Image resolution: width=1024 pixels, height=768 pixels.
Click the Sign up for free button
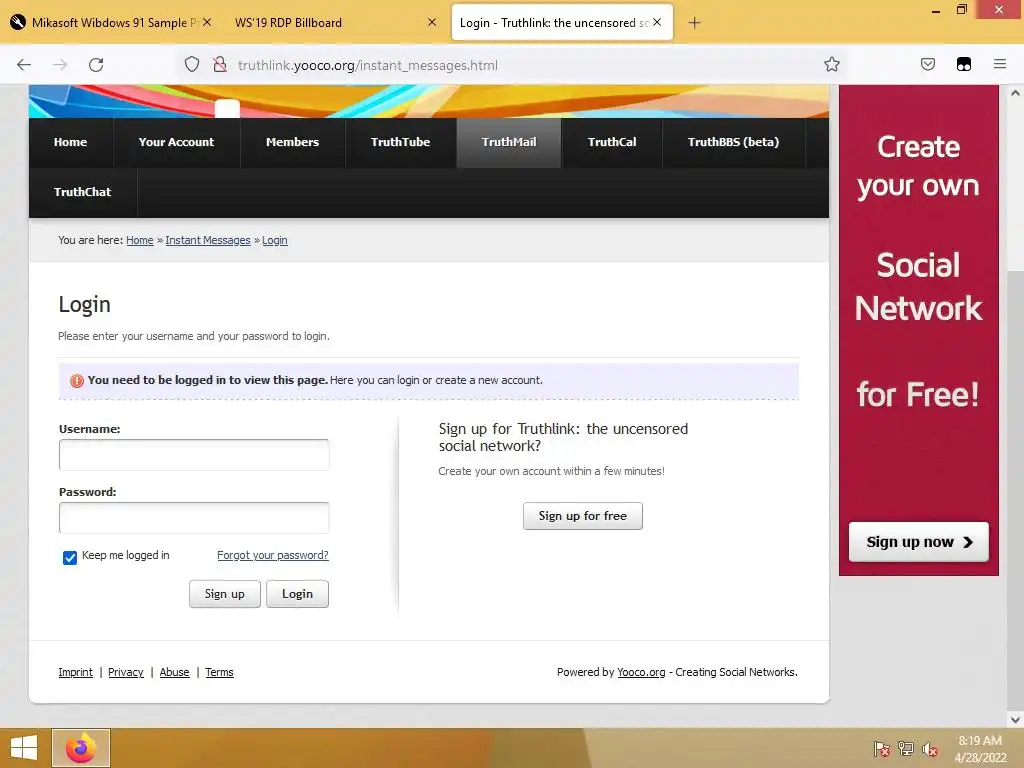tap(583, 516)
